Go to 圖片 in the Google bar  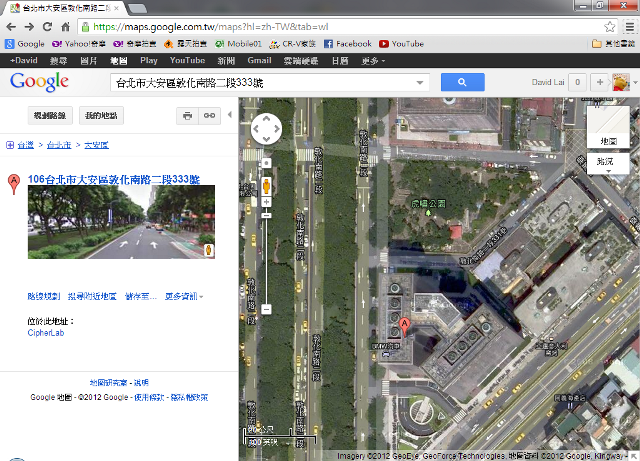tap(89, 61)
